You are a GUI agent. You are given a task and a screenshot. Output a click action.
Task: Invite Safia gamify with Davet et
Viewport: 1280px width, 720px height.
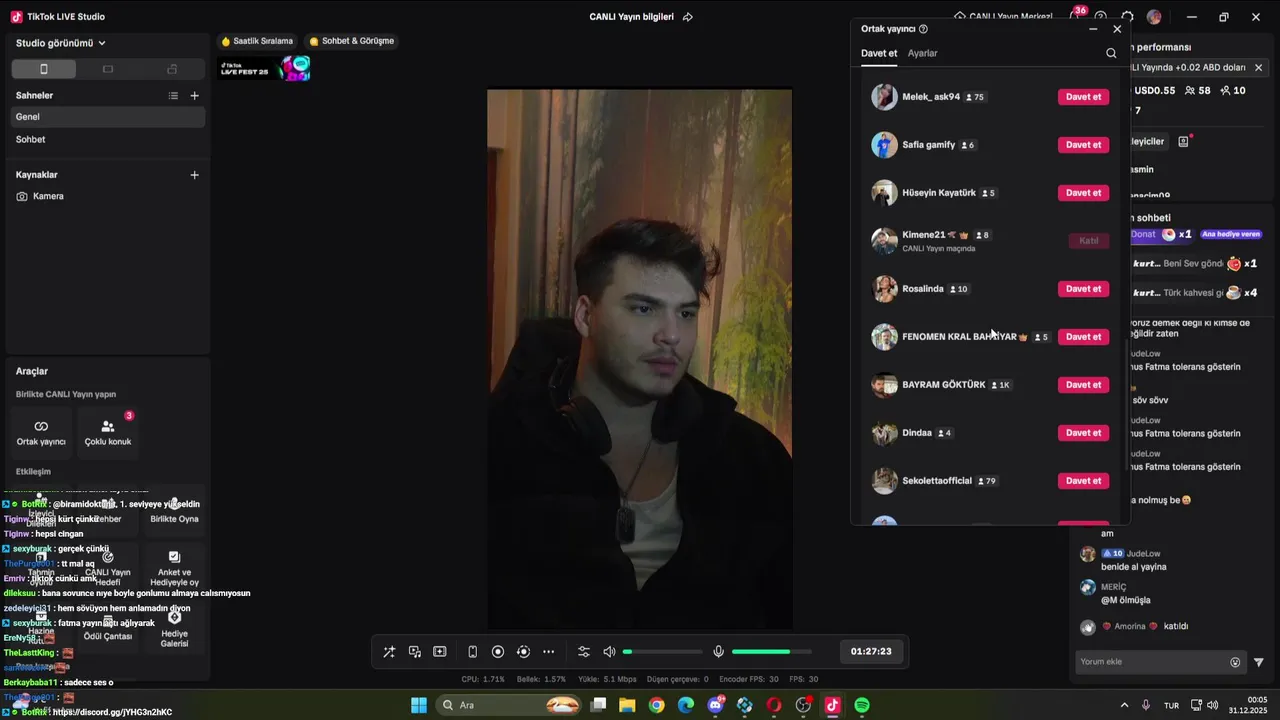tap(1083, 145)
